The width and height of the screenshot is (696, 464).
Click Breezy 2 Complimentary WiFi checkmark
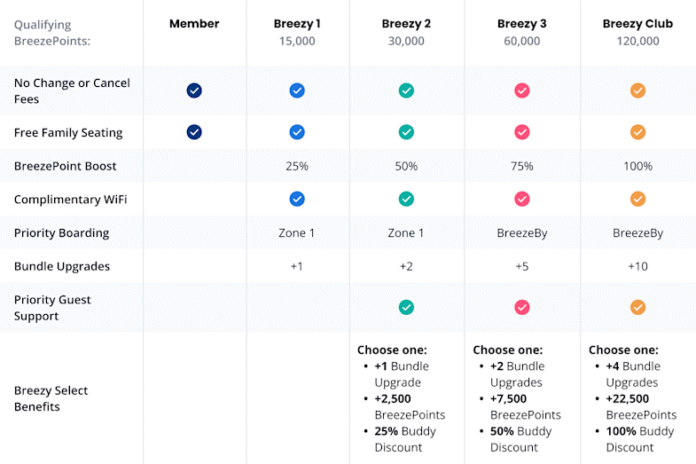point(406,199)
